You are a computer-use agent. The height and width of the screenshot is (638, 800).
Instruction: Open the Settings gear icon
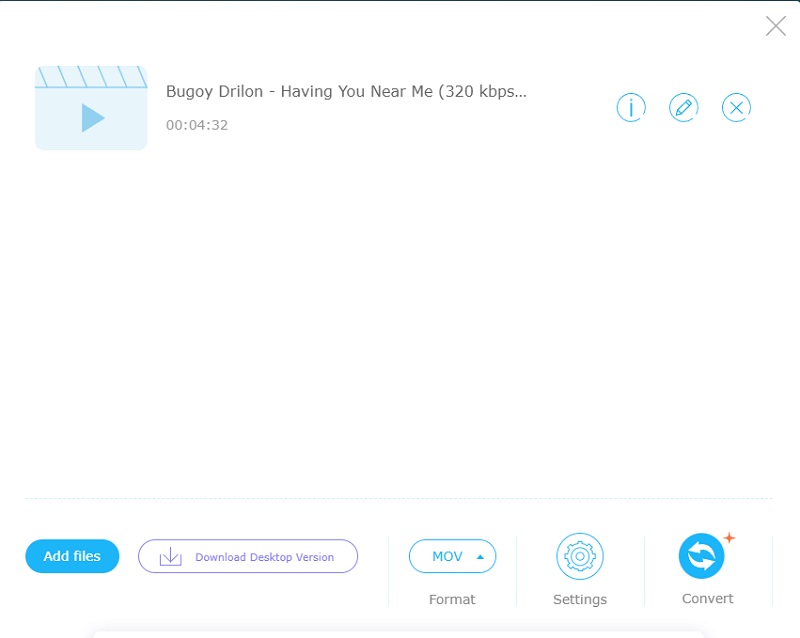(x=579, y=556)
